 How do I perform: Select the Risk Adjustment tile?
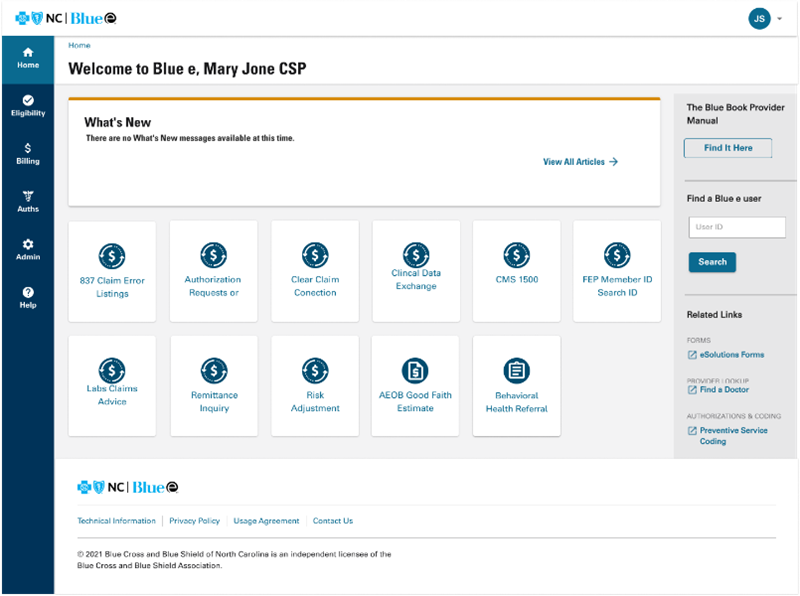[315, 386]
